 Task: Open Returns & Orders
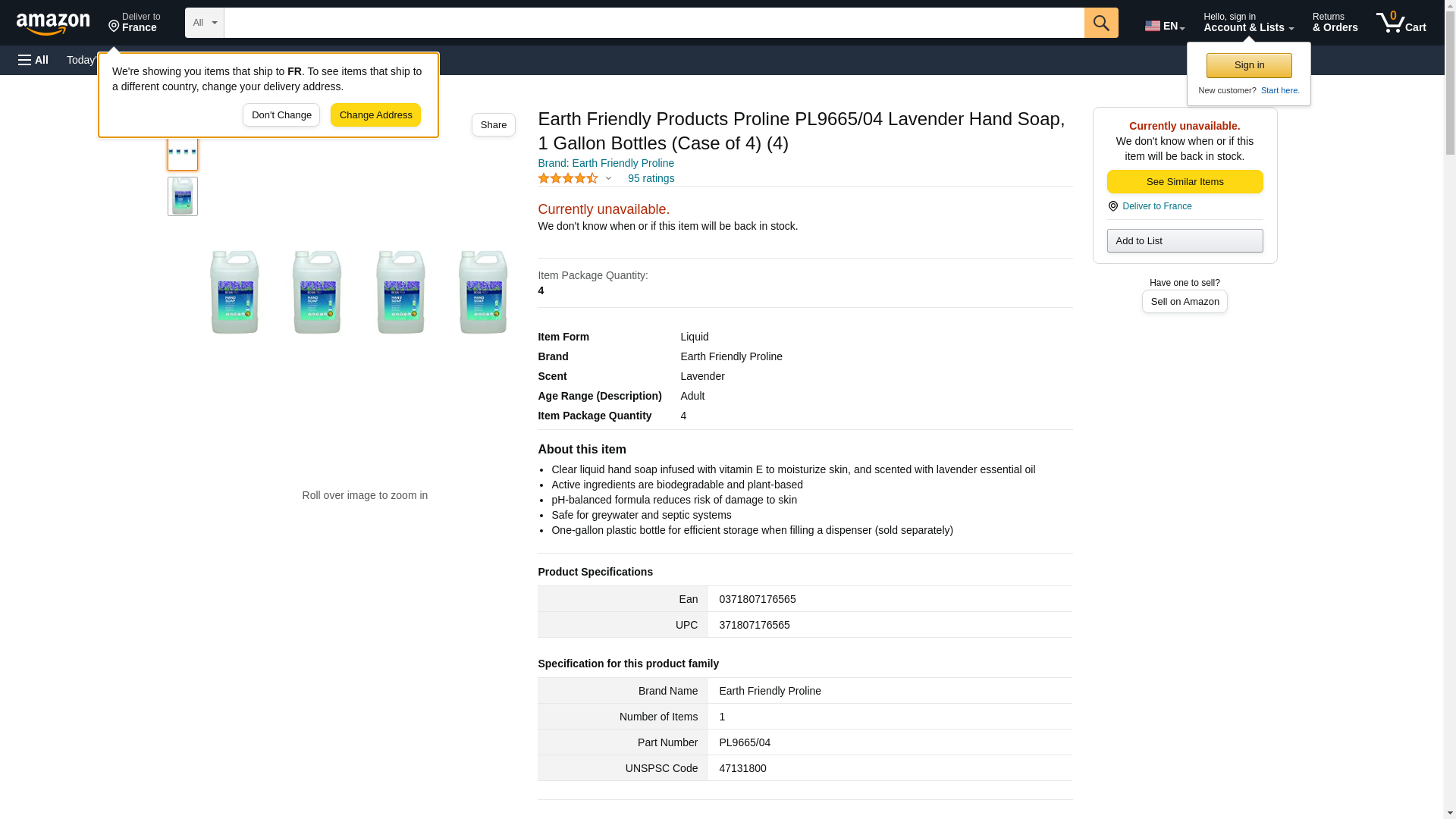(1334, 23)
